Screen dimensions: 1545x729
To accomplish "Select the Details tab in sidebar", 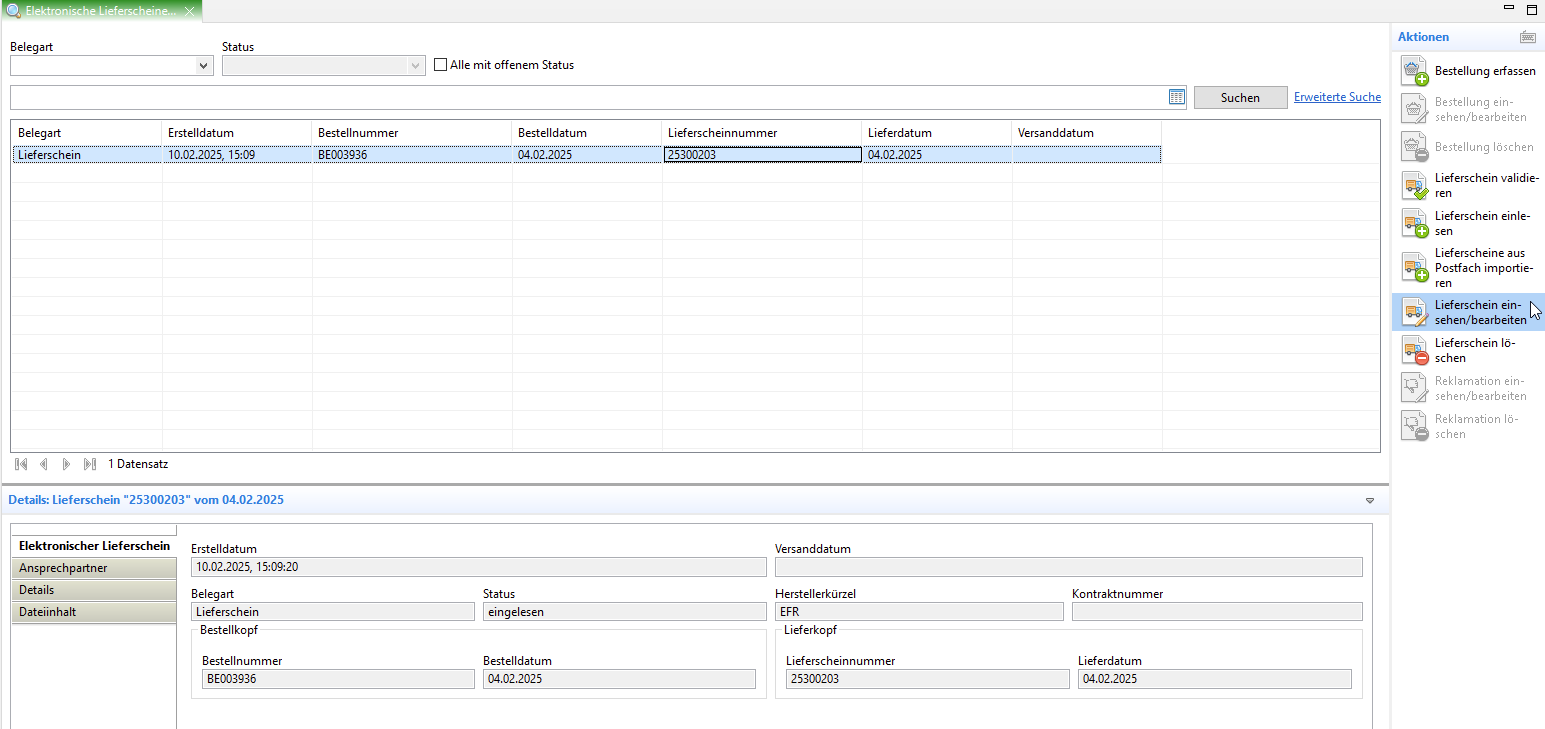I will pyautogui.click(x=93, y=590).
